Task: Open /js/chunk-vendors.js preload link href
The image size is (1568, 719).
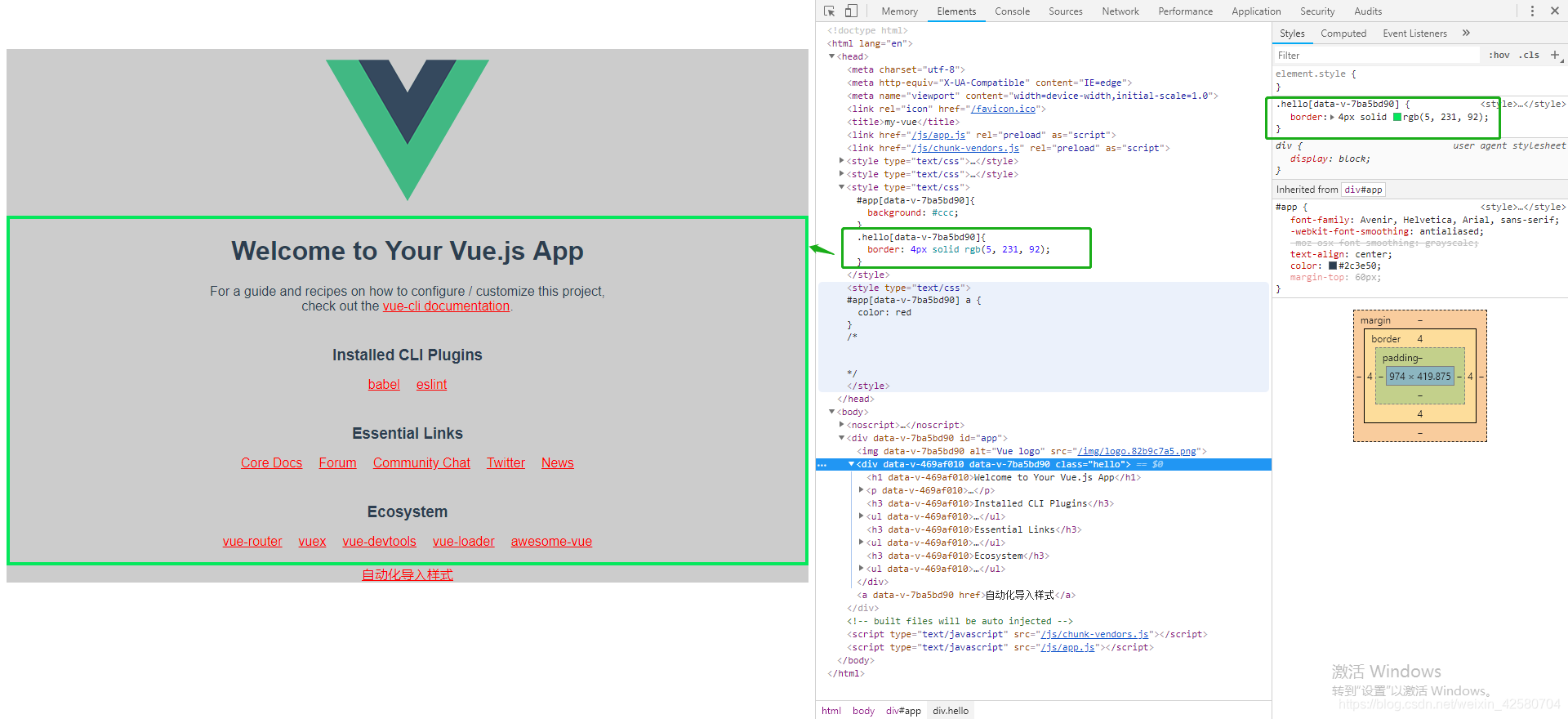Action: point(965,148)
